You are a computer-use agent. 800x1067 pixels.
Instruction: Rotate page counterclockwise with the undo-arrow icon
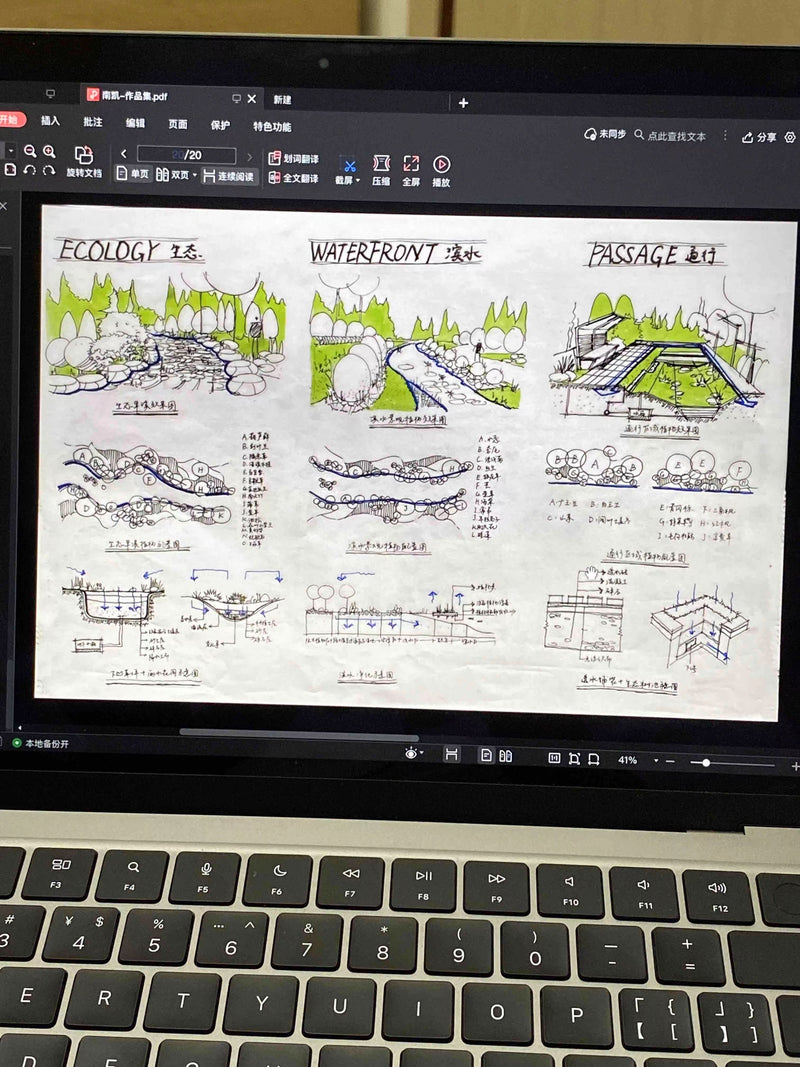click(x=29, y=170)
